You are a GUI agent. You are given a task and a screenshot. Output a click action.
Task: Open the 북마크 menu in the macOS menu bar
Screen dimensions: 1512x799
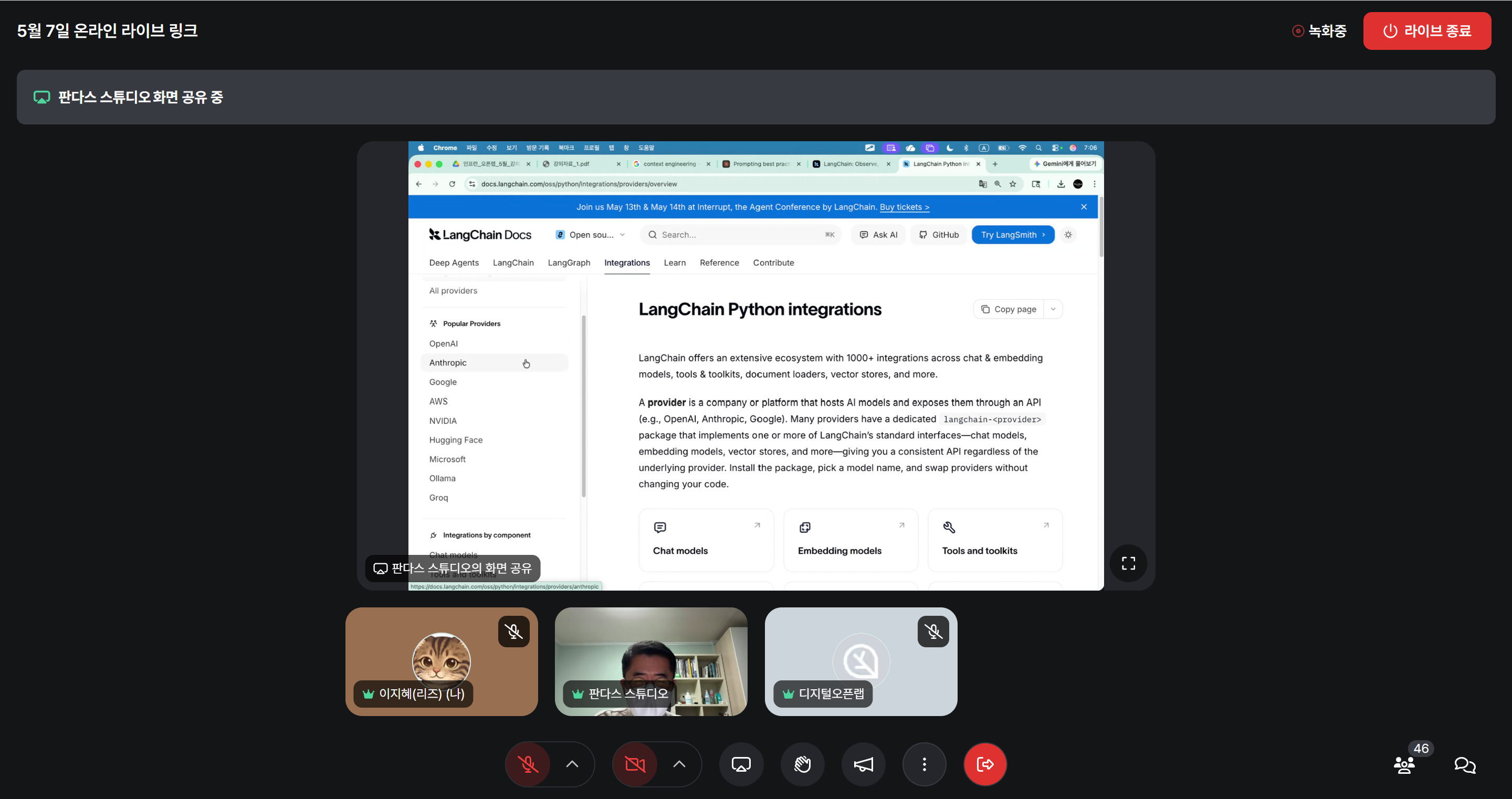click(566, 148)
